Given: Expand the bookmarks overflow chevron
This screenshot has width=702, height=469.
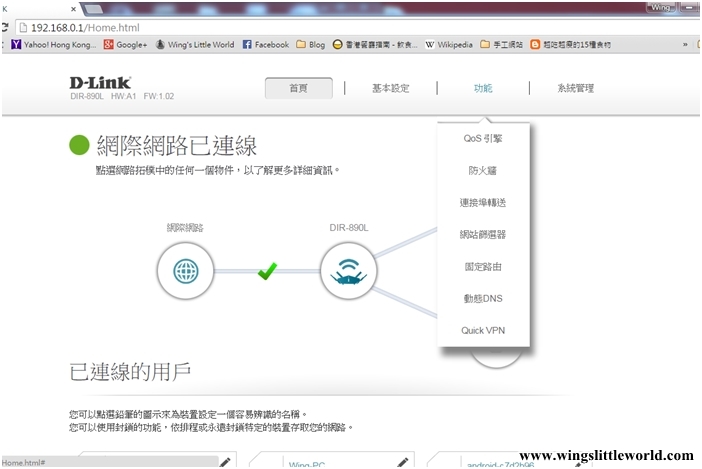Looking at the screenshot, I should [685, 45].
